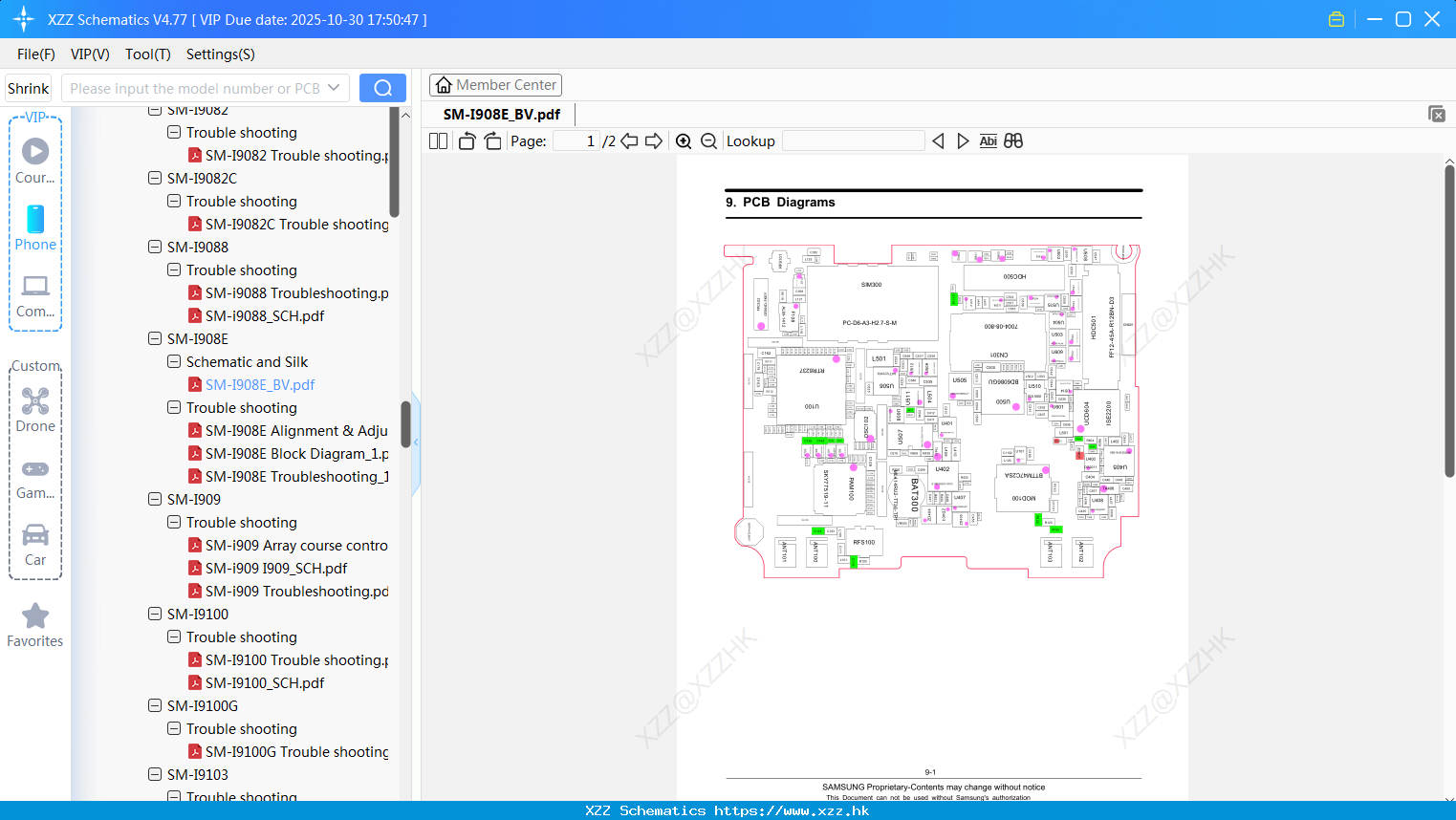Open the File(F) menu
Image resolution: width=1456 pixels, height=820 pixels.
(36, 54)
